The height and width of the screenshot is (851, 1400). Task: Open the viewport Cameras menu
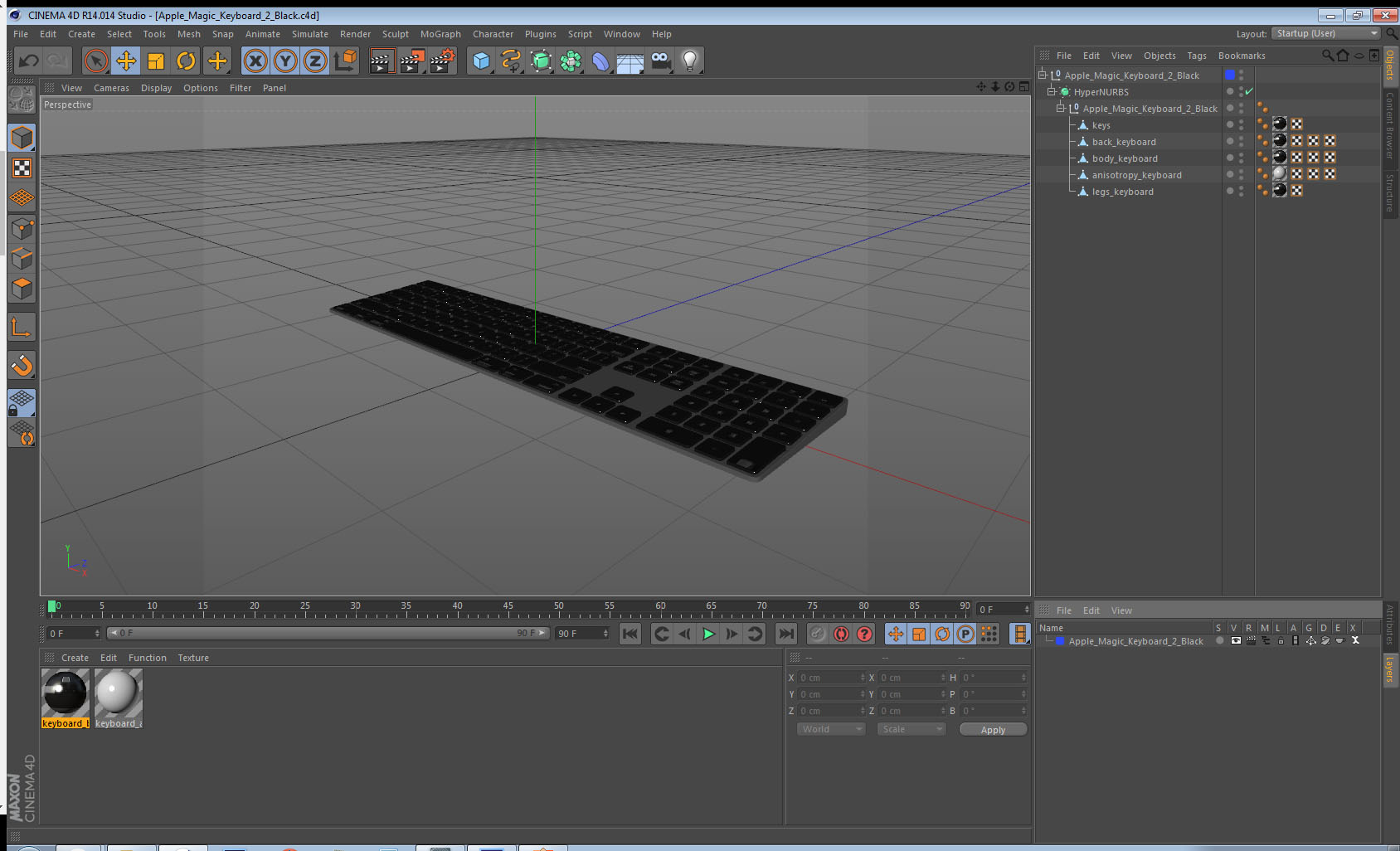[111, 88]
